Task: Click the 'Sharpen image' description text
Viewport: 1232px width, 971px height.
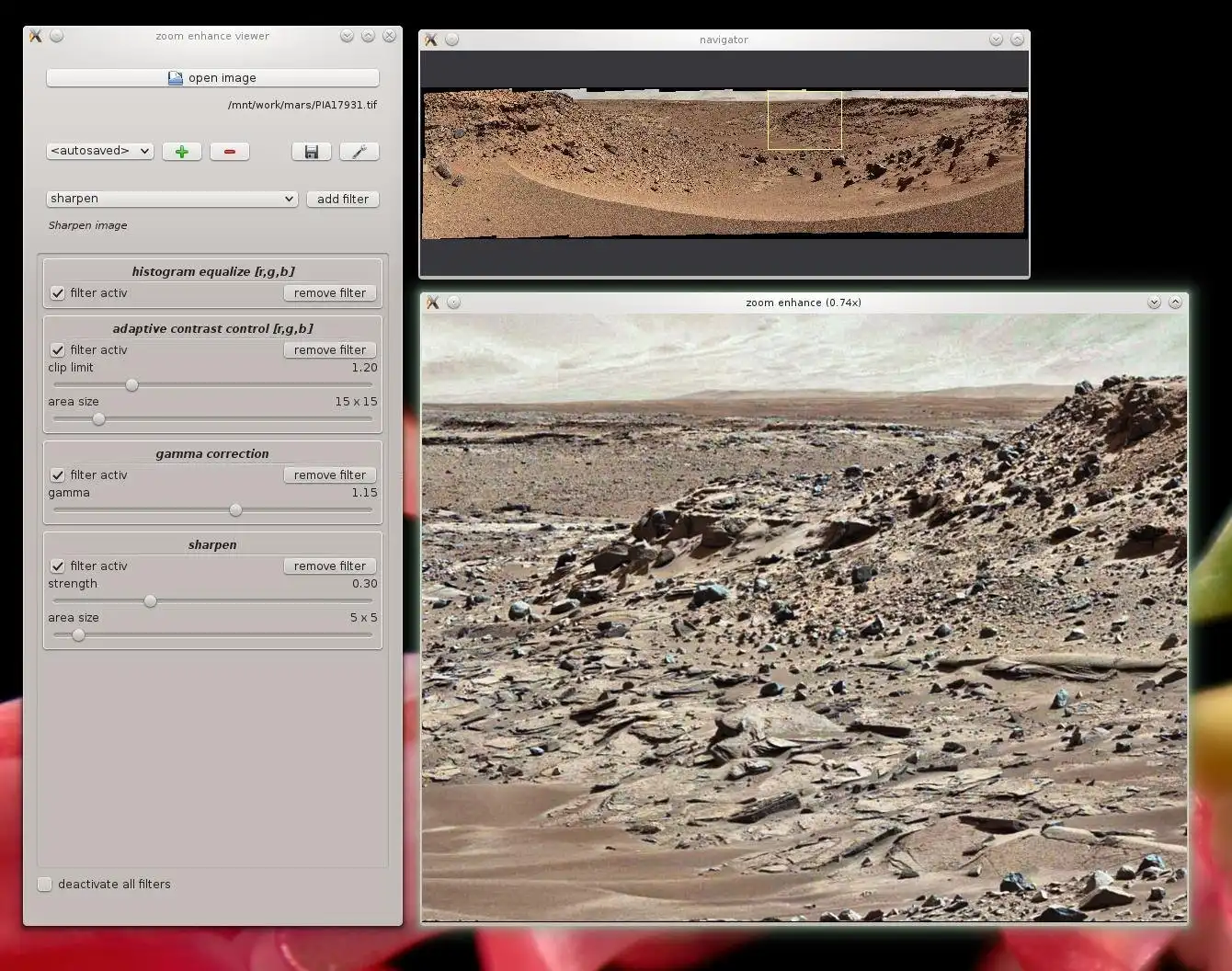Action: pos(88,225)
